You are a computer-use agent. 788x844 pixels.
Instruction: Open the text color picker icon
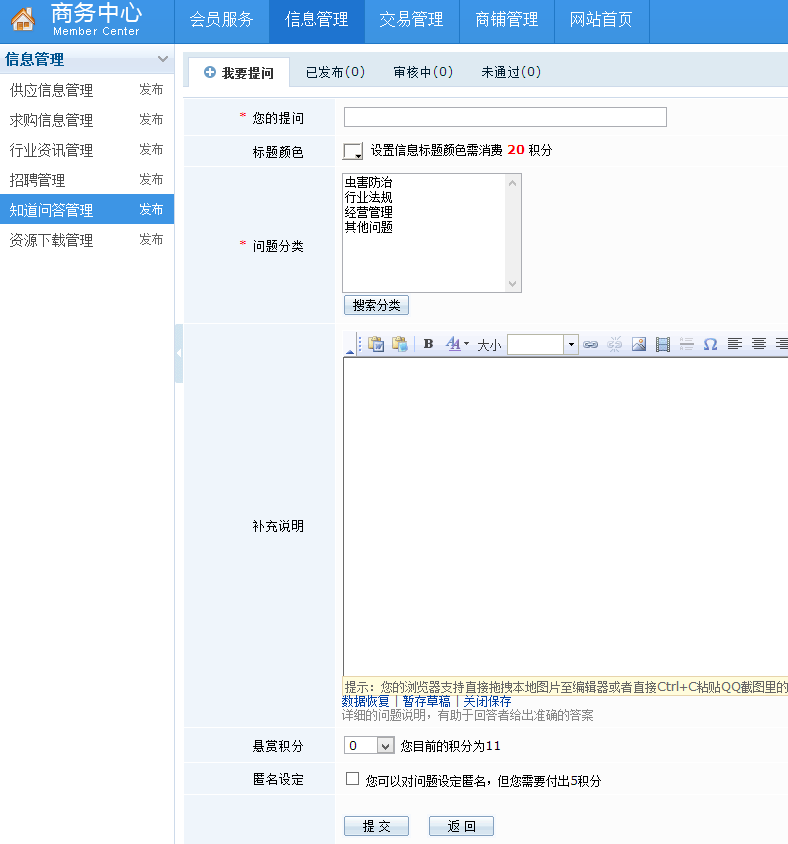pyautogui.click(x=455, y=344)
